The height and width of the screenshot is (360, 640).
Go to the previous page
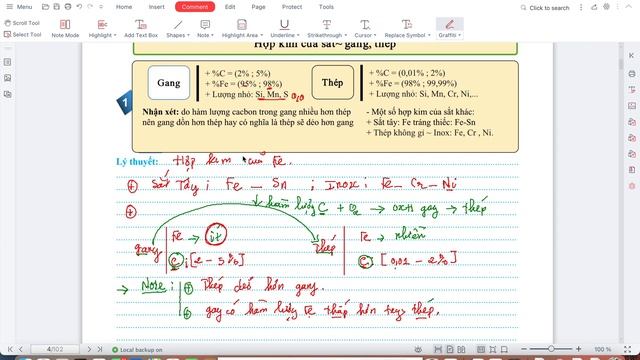(x=21, y=349)
